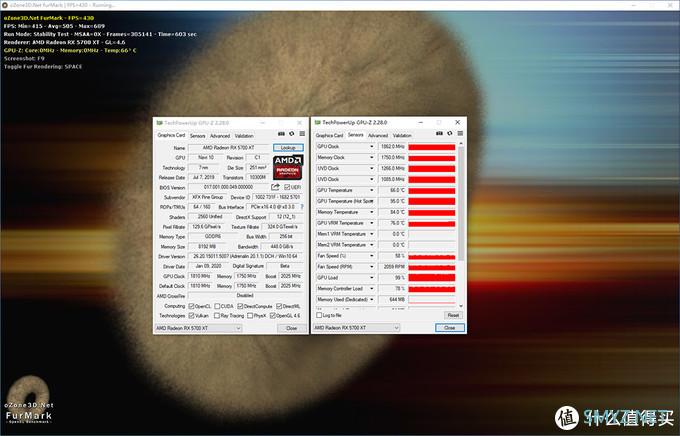The height and width of the screenshot is (436, 680).
Task: Open the Memory Used (Dedicated) dropdown
Action: click(372, 300)
